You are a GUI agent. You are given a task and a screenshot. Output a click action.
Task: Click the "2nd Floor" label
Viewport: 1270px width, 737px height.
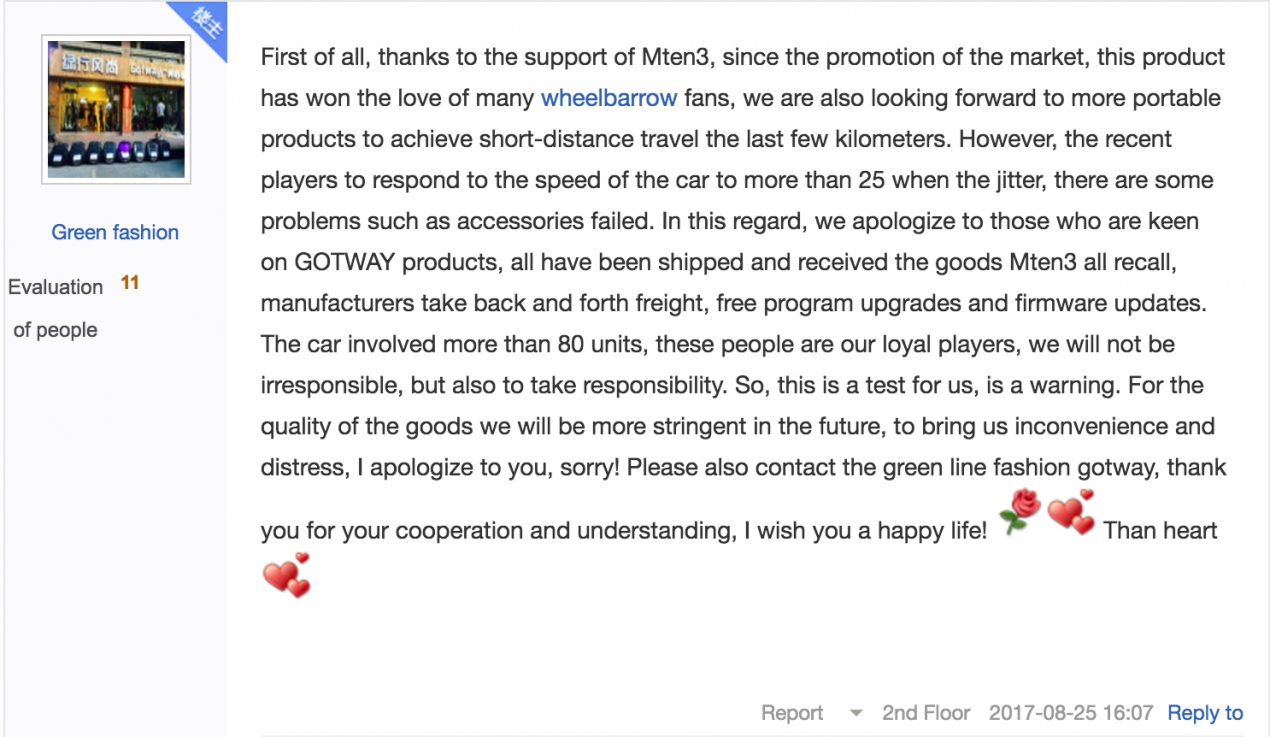click(x=926, y=713)
